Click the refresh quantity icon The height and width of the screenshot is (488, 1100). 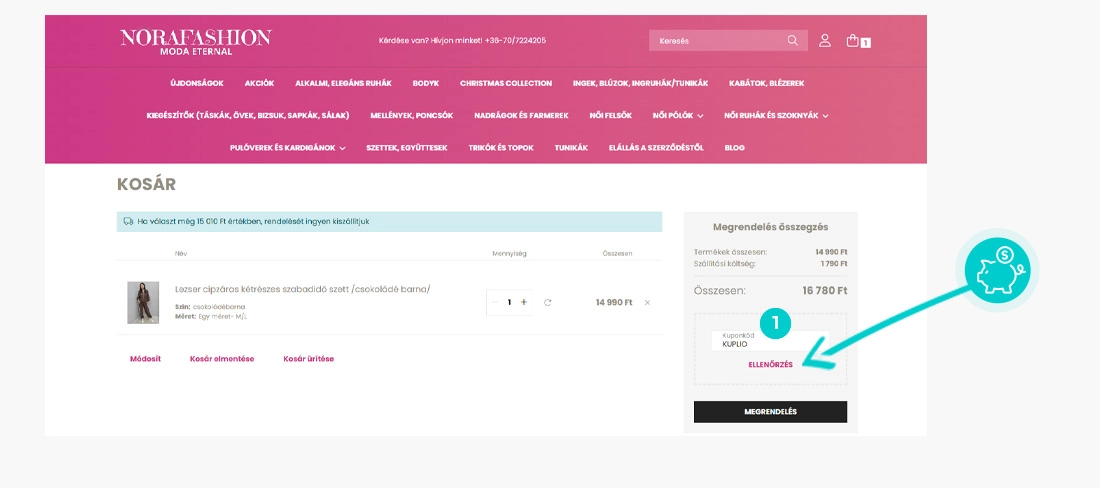tap(547, 303)
